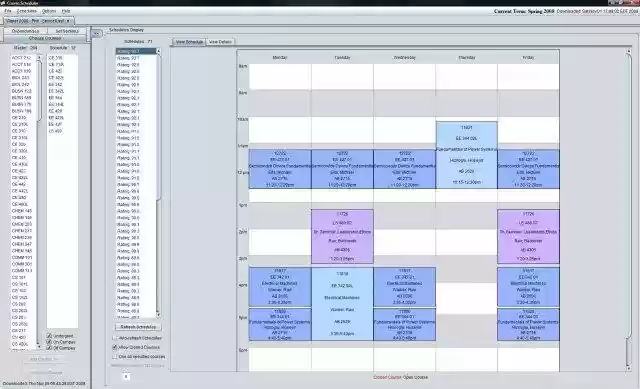Screen dimensions: 640x389
Task: Click Monday's Semiconductor Device Fundamentals block
Action: tap(280, 169)
